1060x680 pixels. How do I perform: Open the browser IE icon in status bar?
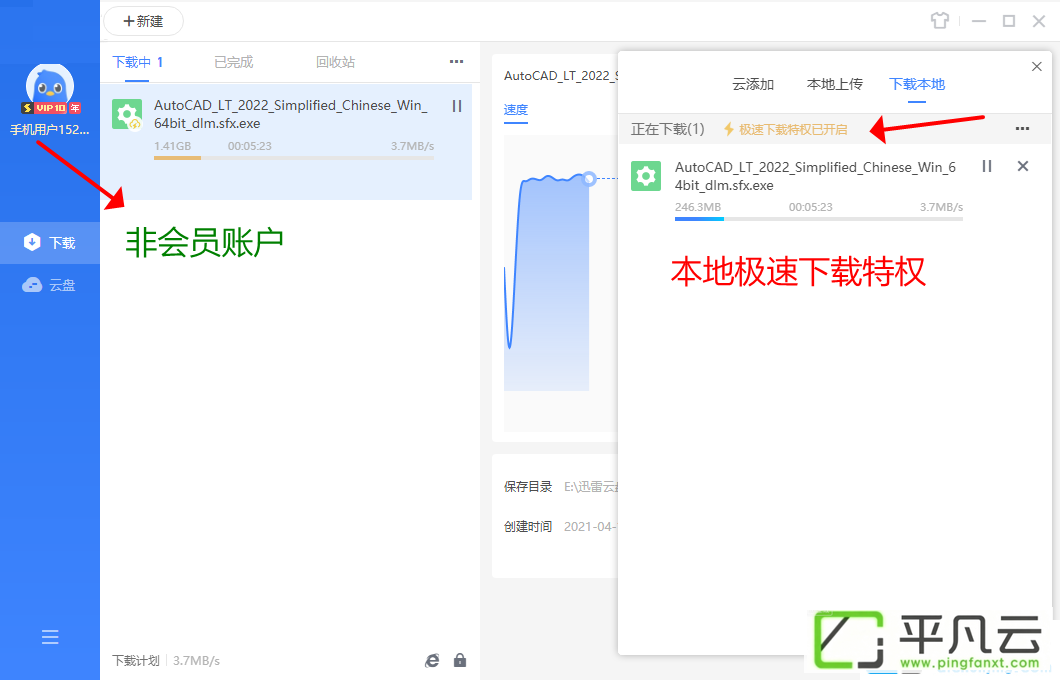[x=432, y=660]
